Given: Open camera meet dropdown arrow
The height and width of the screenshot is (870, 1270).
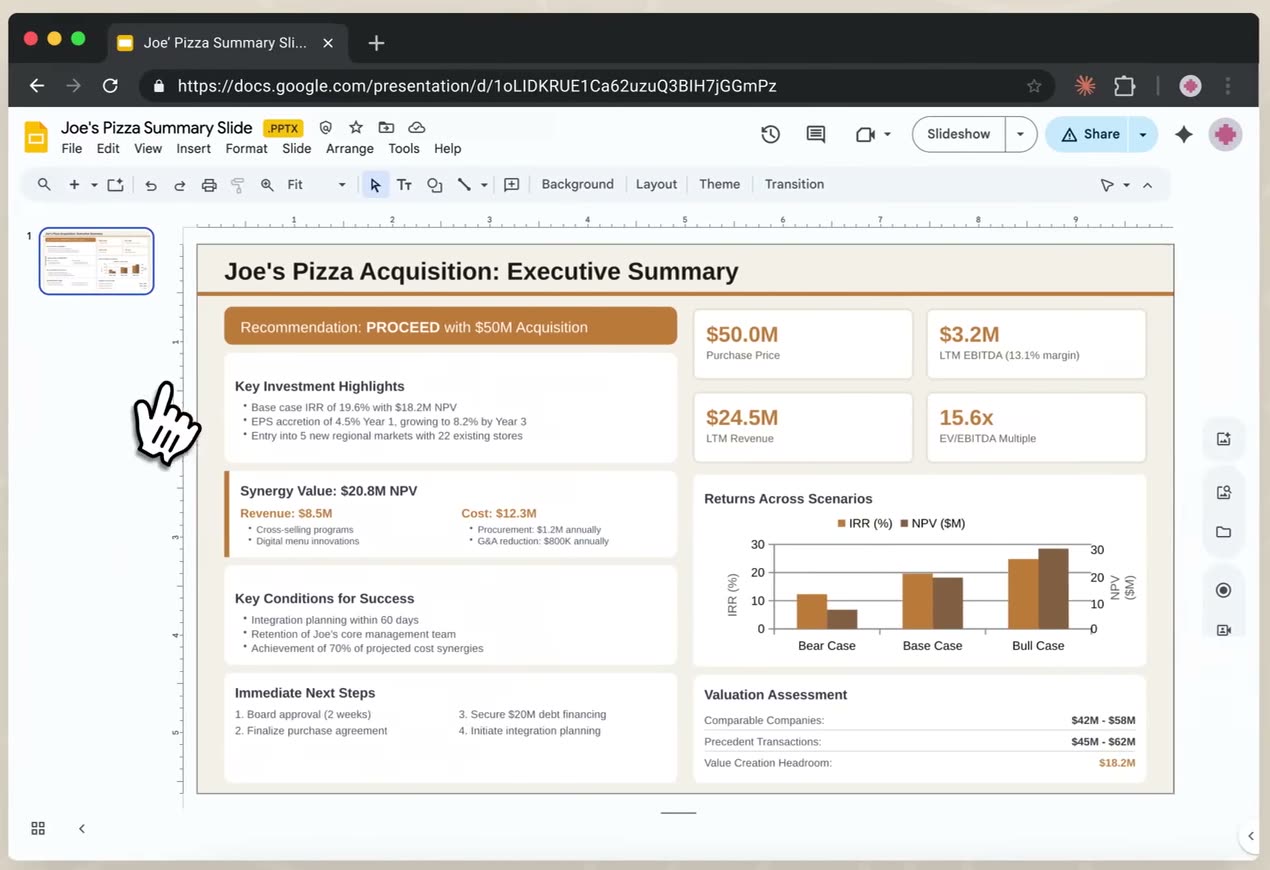Looking at the screenshot, I should click(887, 134).
